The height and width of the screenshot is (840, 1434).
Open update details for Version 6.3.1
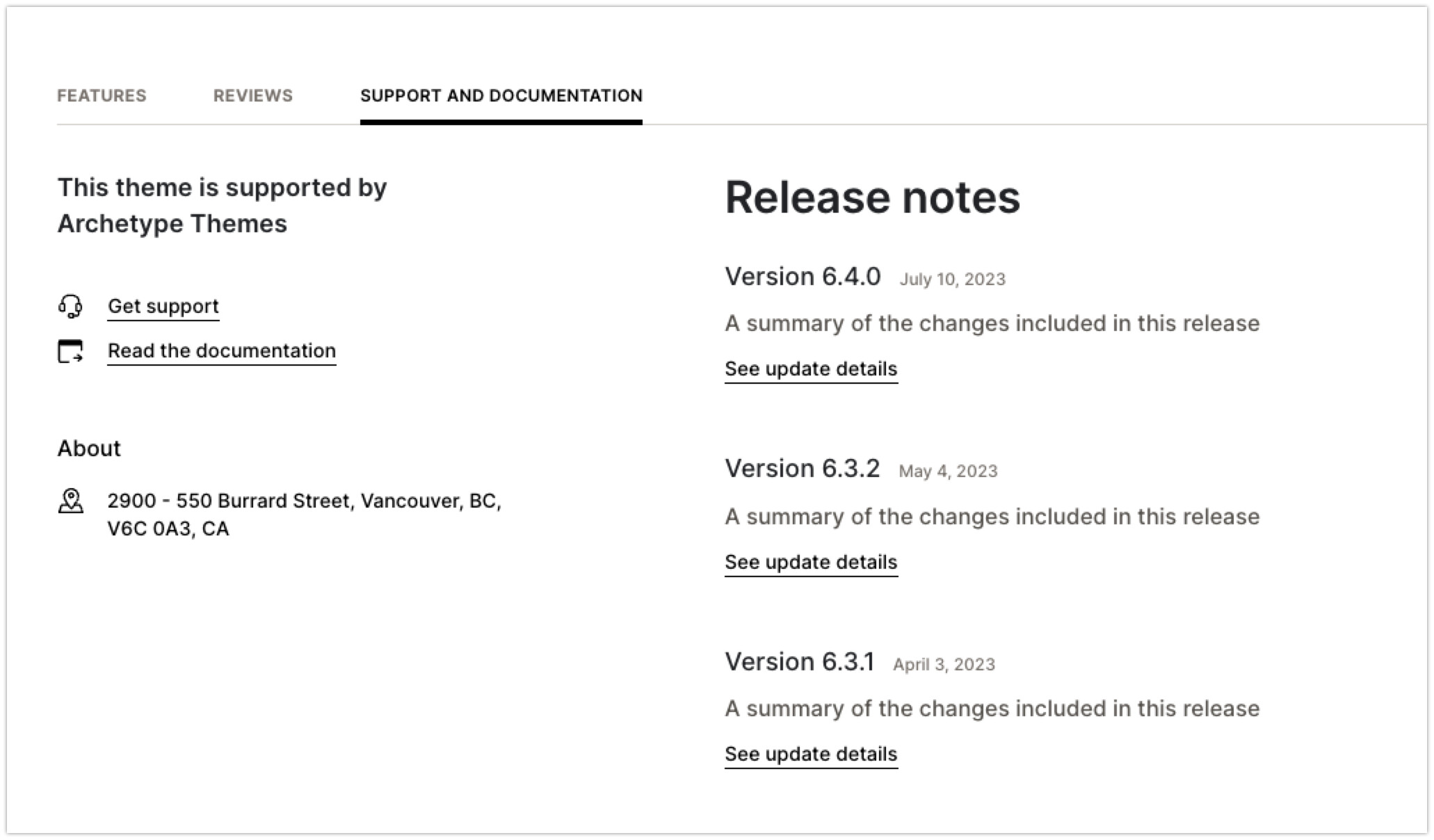pos(810,754)
